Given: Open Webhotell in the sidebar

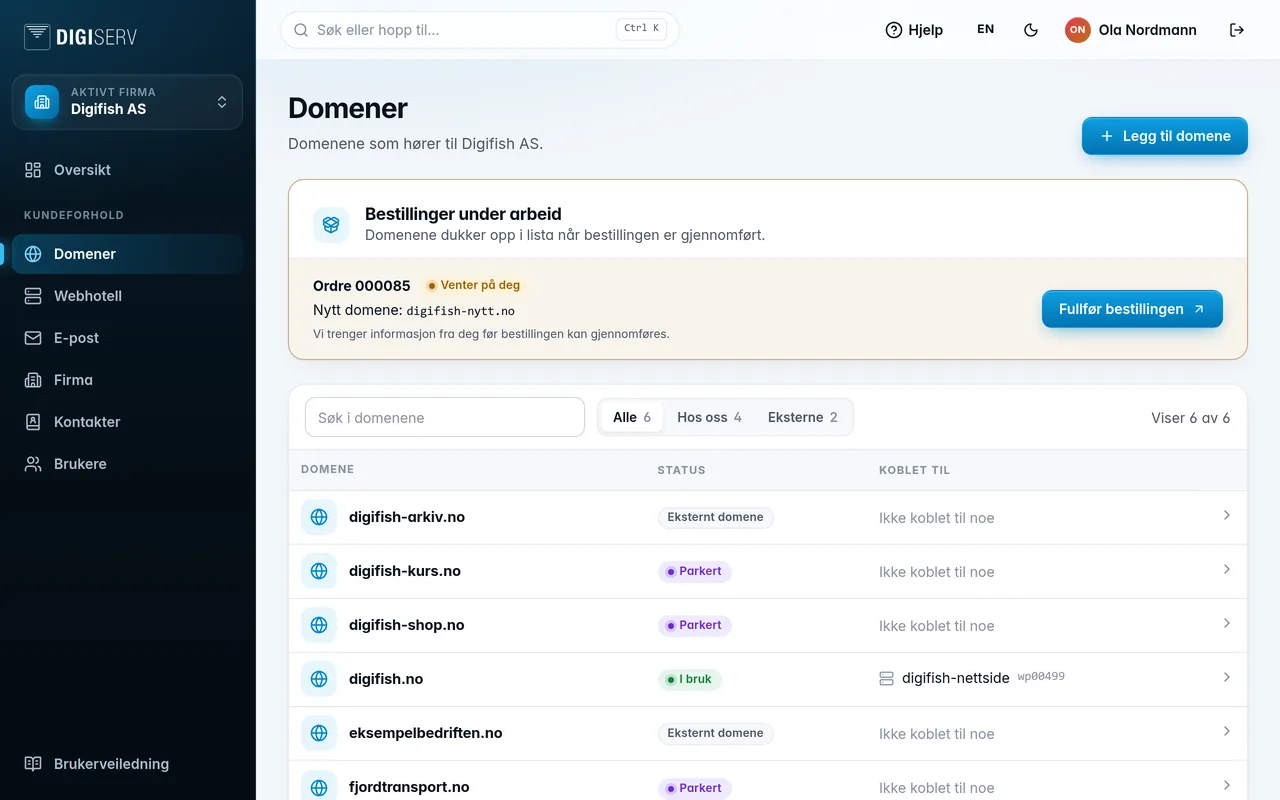Looking at the screenshot, I should 127,296.
